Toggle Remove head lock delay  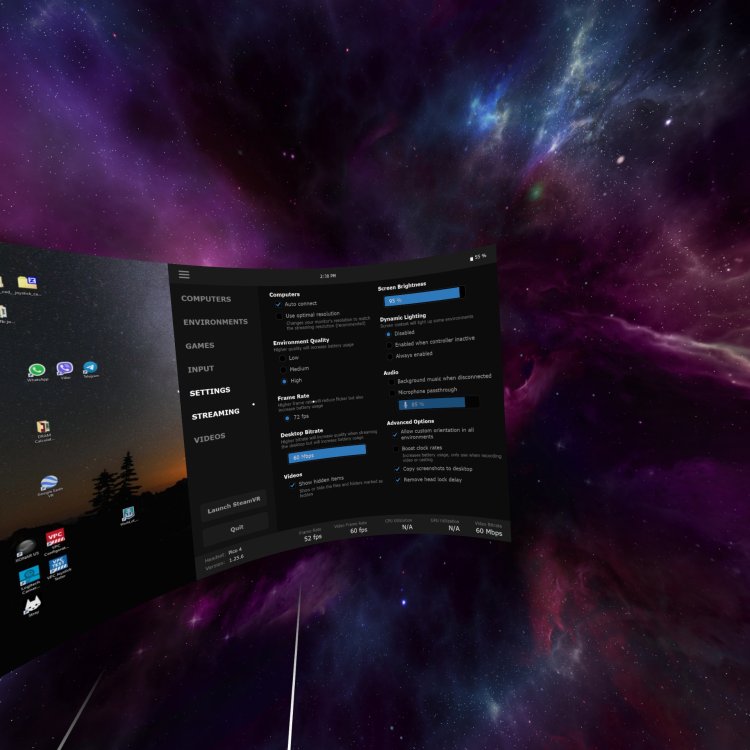398,480
